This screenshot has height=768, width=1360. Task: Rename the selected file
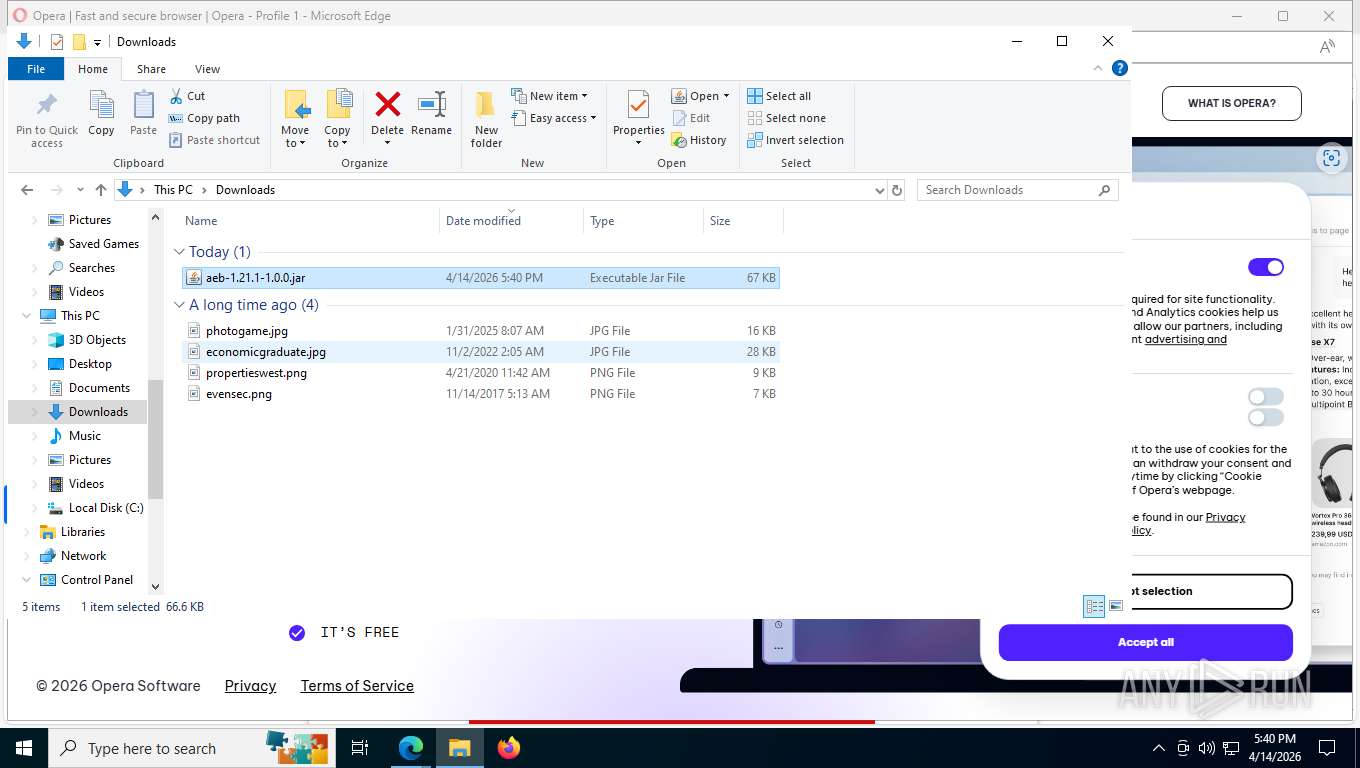click(x=431, y=113)
